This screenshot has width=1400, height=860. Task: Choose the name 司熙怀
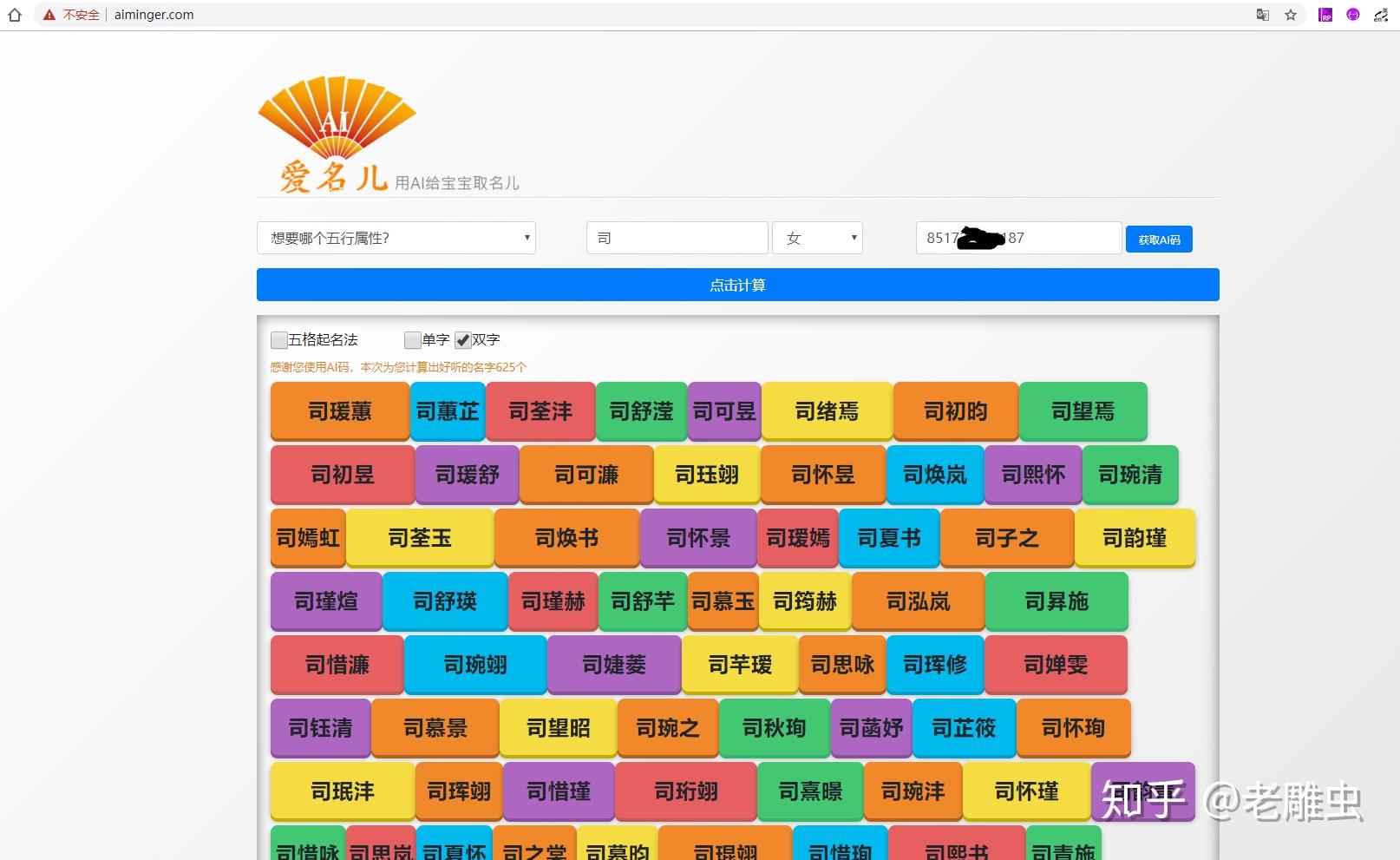point(1033,475)
